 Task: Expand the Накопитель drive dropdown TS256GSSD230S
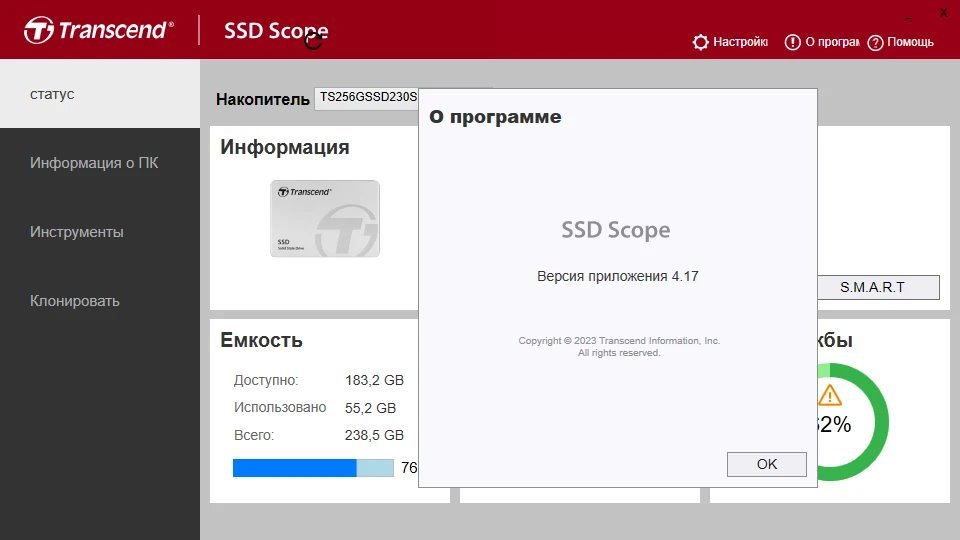coord(366,98)
